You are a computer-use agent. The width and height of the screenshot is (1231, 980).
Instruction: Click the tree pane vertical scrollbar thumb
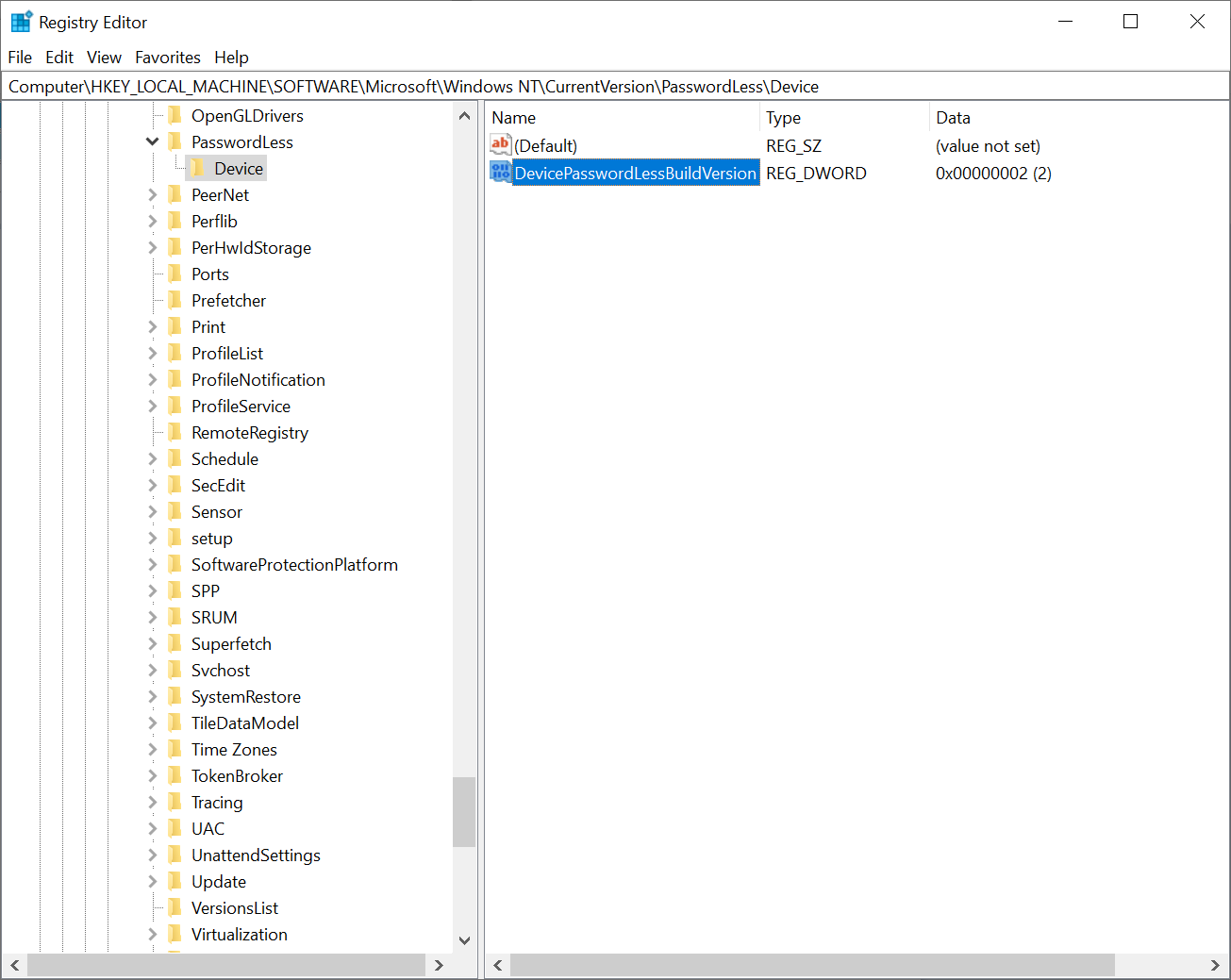(x=464, y=812)
